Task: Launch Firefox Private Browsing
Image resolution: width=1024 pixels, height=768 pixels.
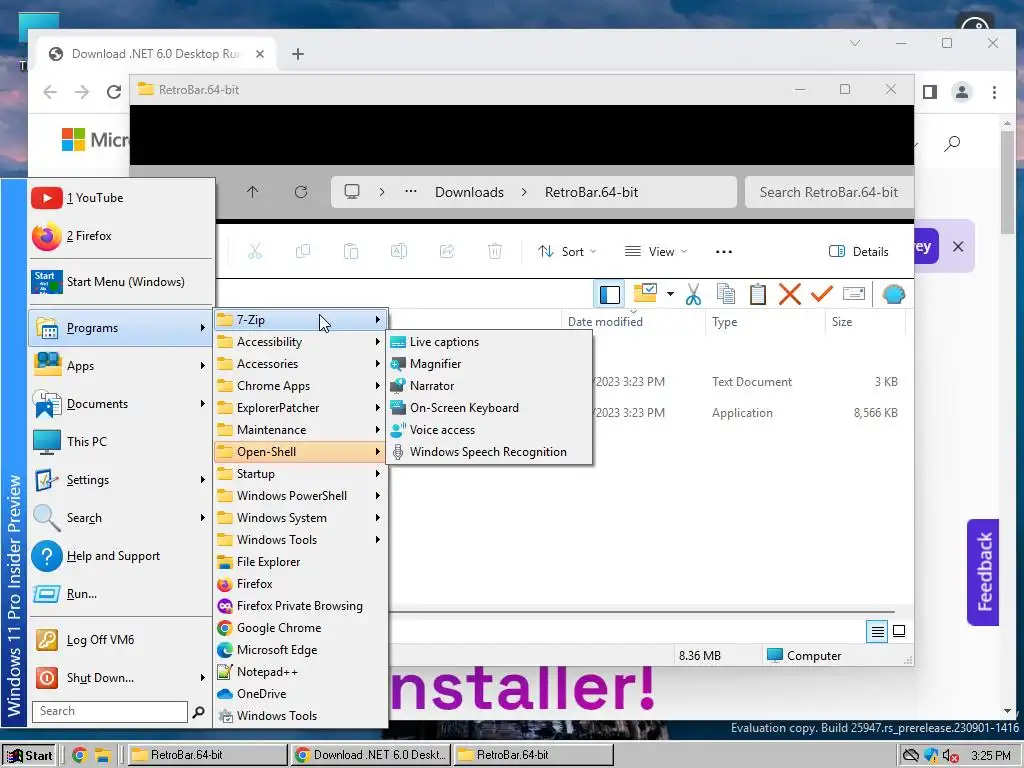Action: tap(300, 606)
